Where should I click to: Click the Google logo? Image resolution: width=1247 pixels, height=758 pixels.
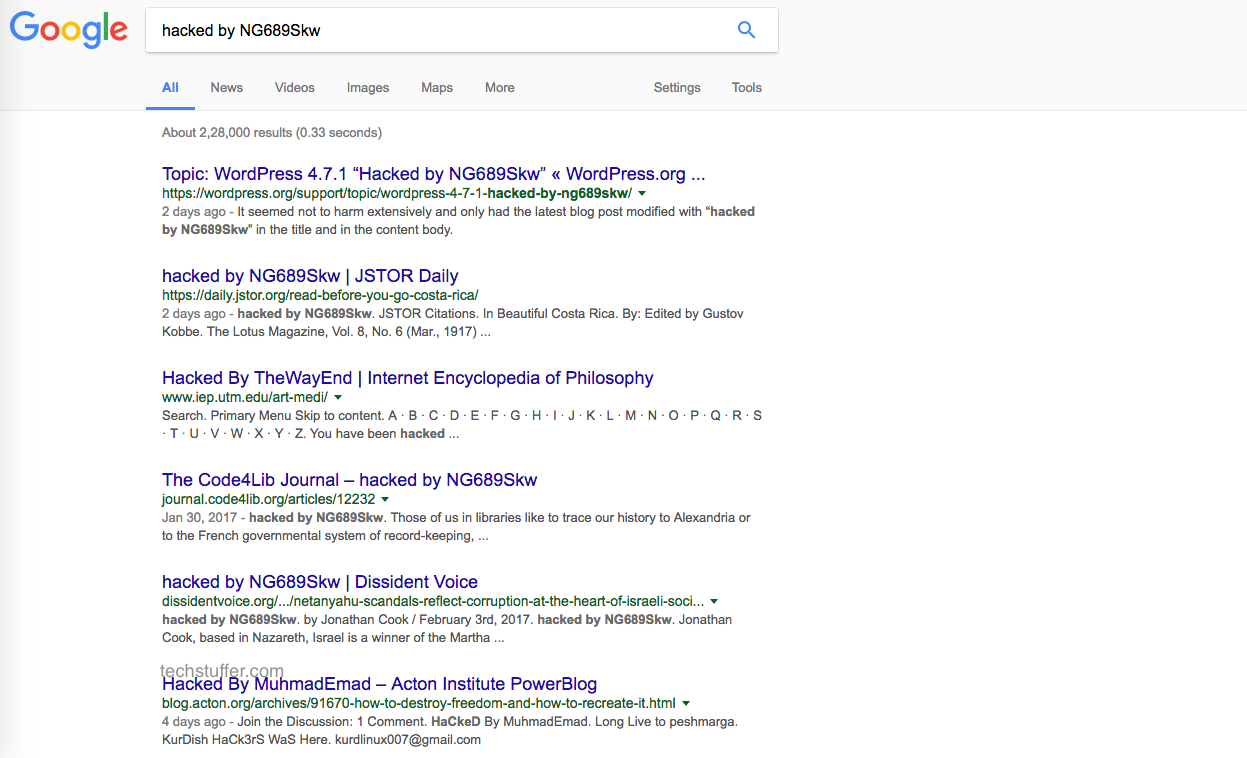(x=69, y=30)
